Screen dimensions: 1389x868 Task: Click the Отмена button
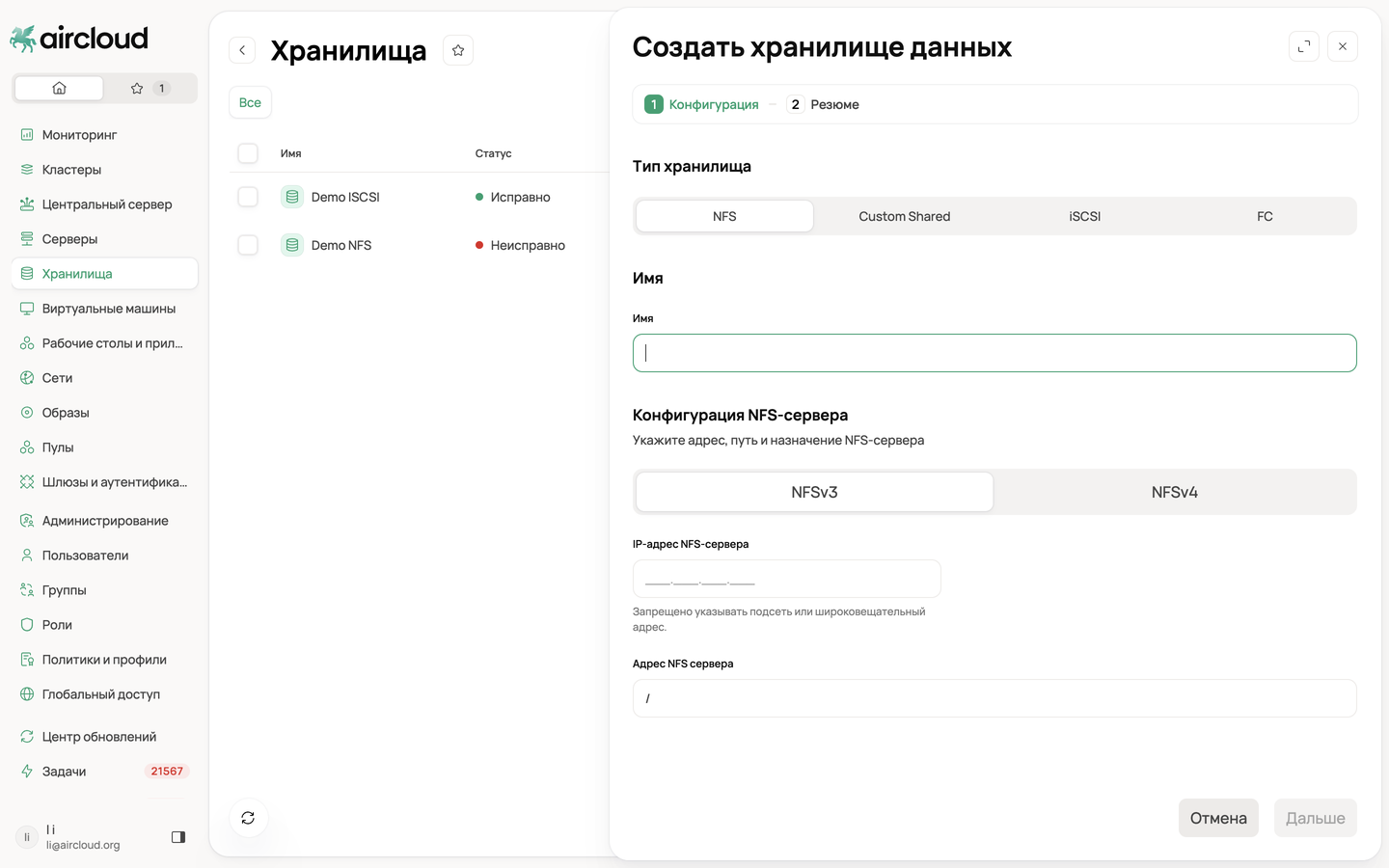coord(1218,818)
